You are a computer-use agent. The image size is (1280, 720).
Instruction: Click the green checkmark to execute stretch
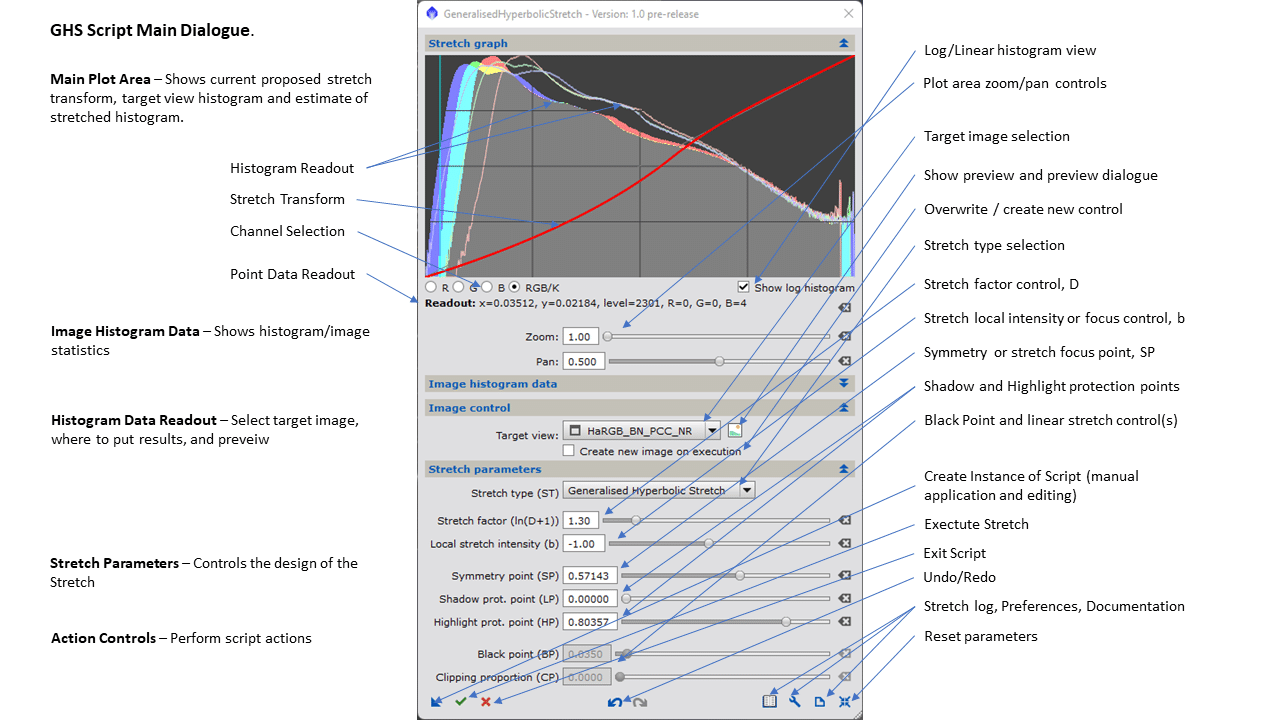pyautogui.click(x=461, y=702)
